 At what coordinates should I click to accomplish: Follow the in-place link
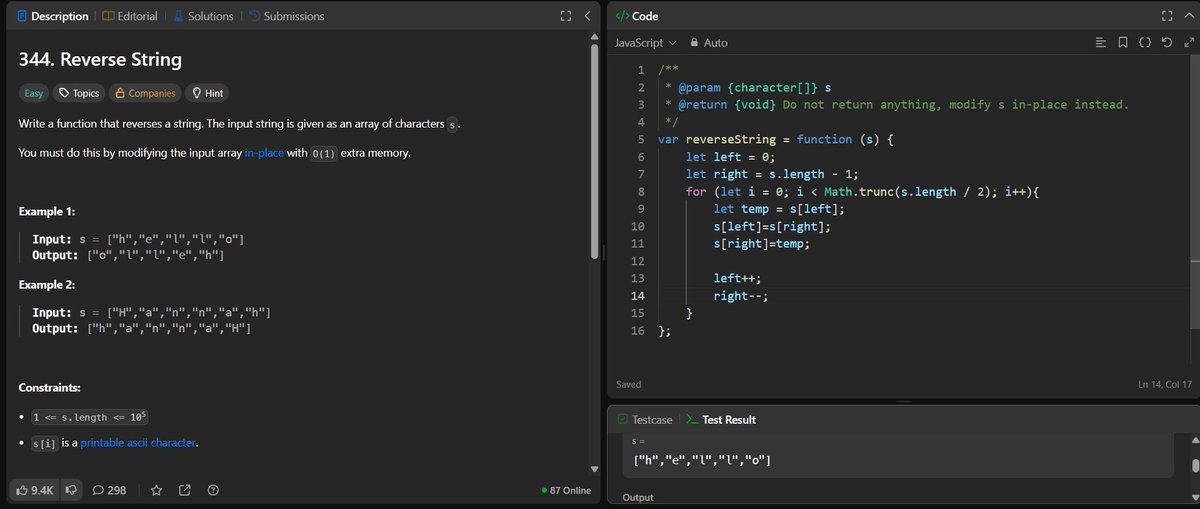click(264, 153)
